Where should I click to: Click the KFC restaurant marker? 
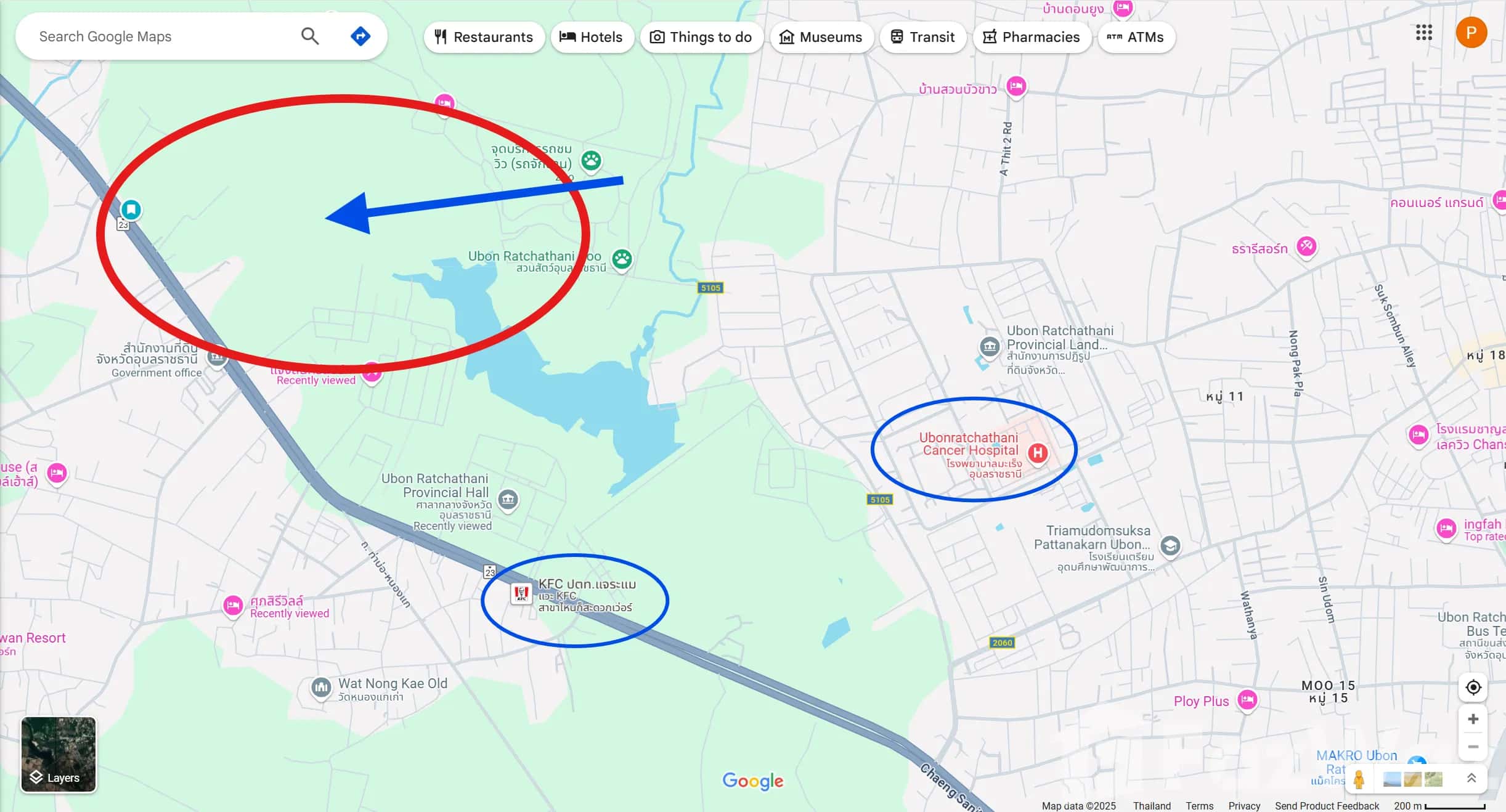(x=521, y=594)
